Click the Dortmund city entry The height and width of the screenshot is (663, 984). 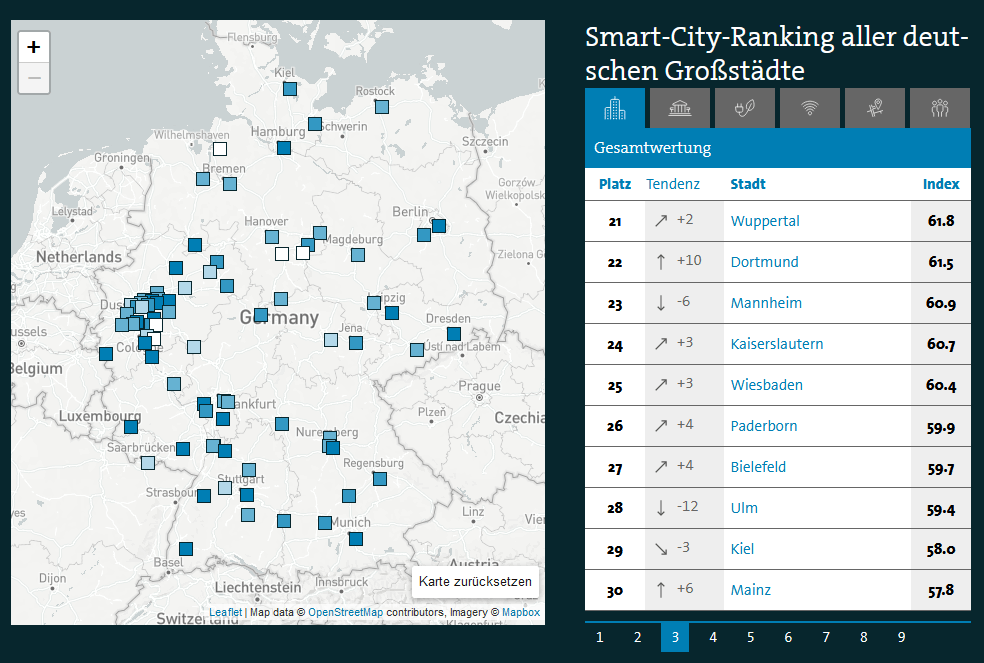[764, 262]
